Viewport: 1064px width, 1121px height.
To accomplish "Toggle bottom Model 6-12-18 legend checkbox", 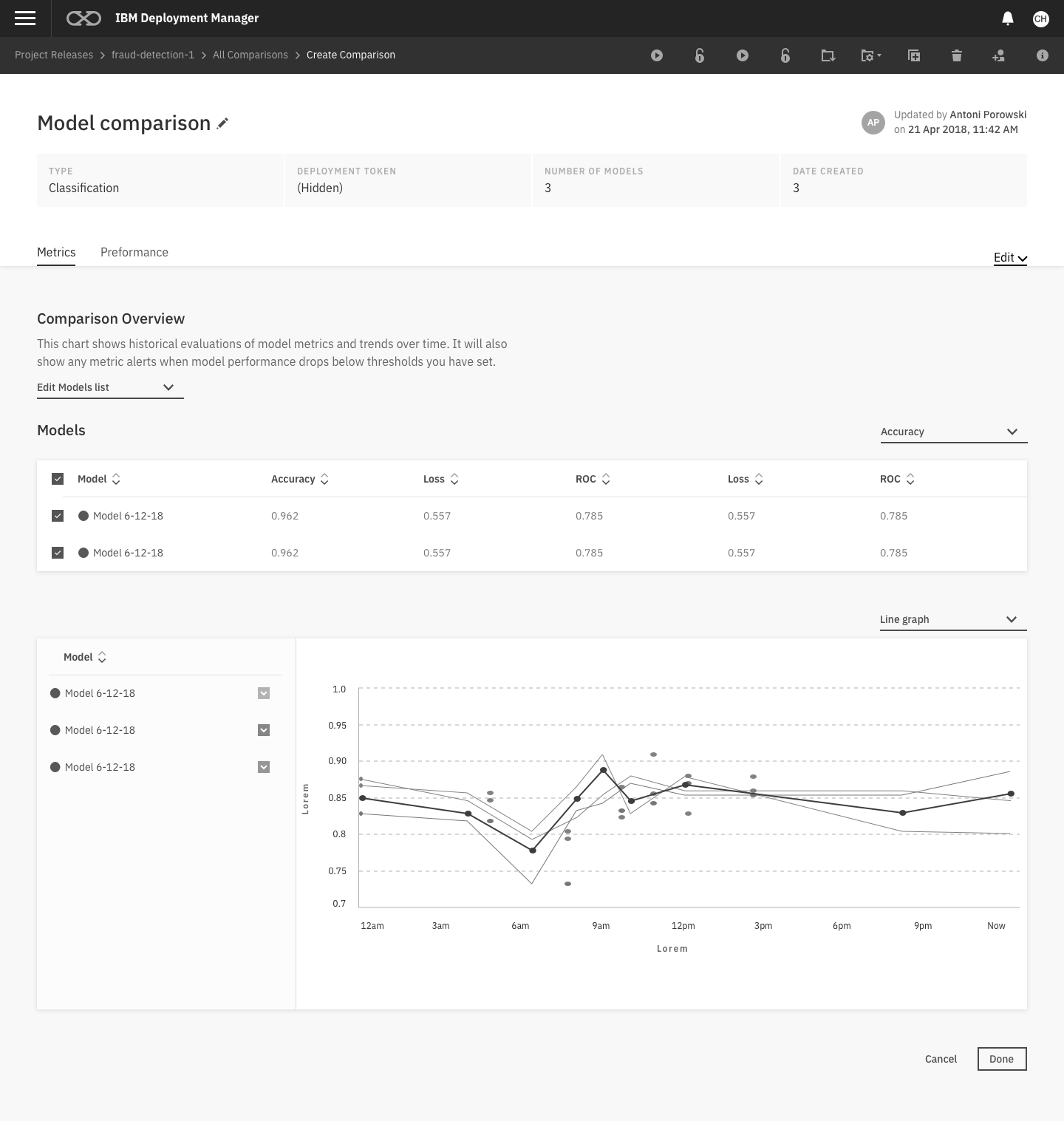I will (x=264, y=767).
